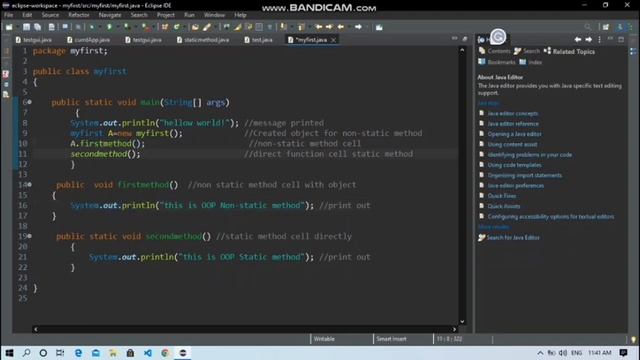Go forward in the Help view
The height and width of the screenshot is (360, 640).
click(x=589, y=40)
